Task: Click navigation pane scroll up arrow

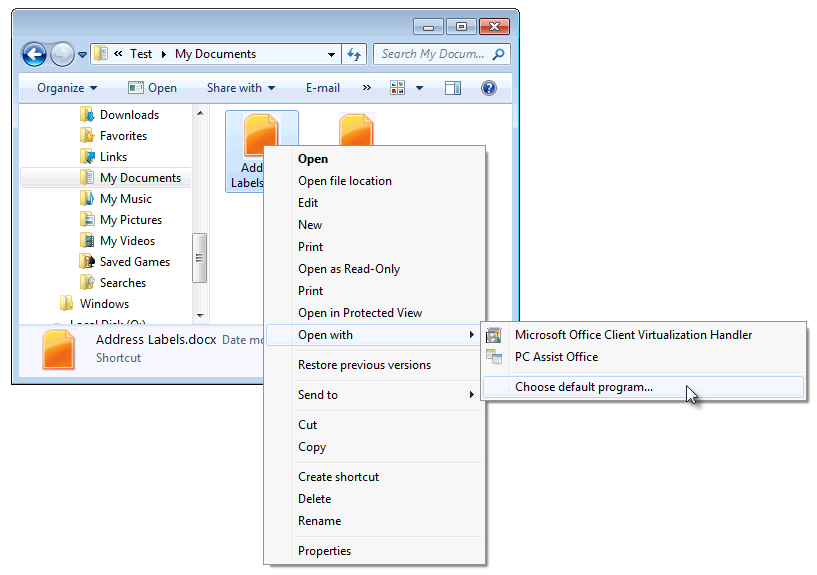Action: point(200,113)
